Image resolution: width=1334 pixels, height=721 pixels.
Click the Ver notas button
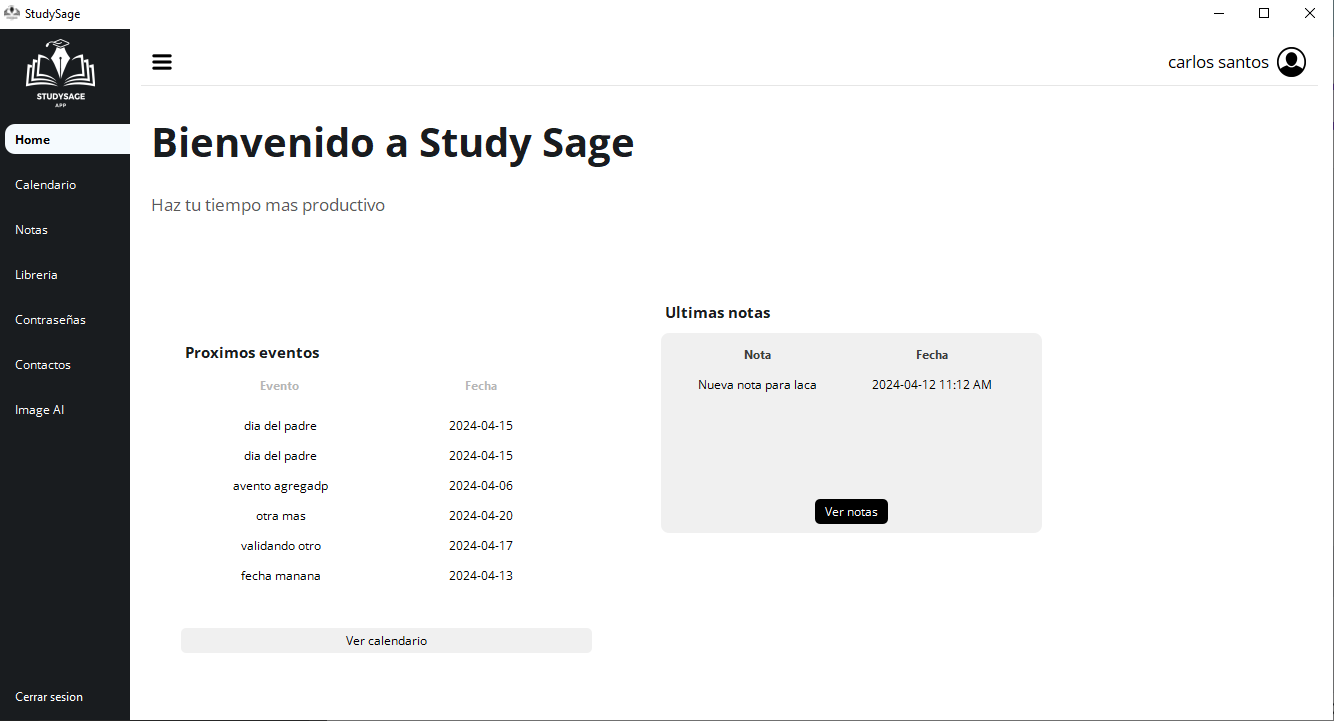tap(851, 511)
